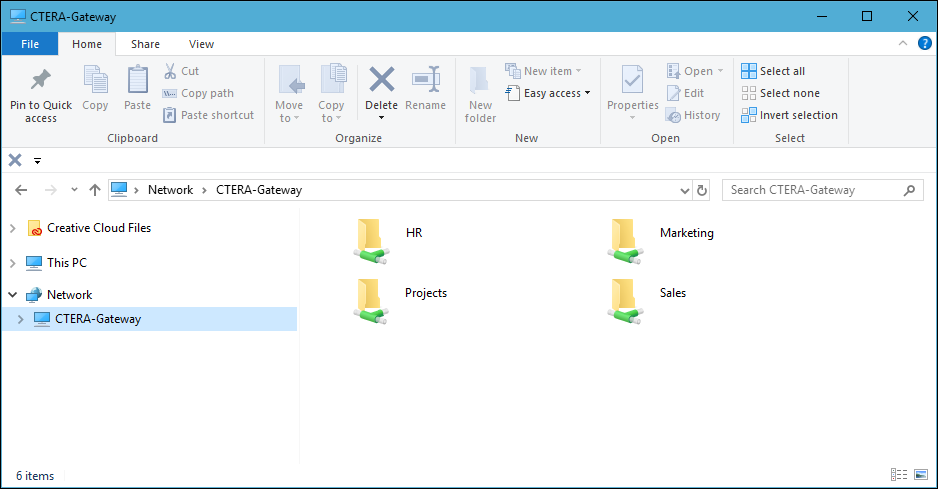938x489 pixels.
Task: Click the Paste clipboard icon
Action: (138, 80)
